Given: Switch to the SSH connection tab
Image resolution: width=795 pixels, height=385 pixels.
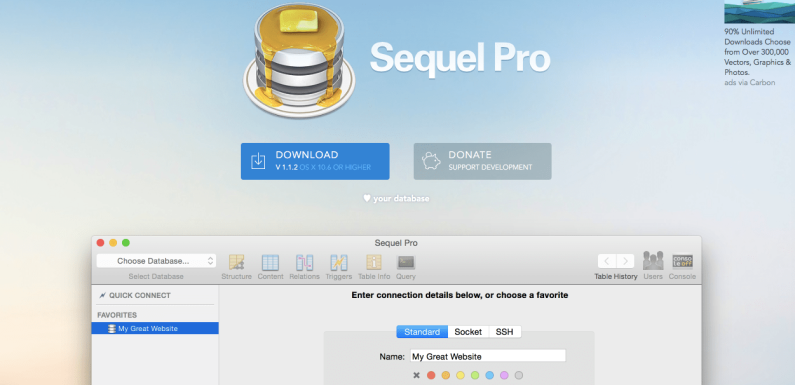Looking at the screenshot, I should click(x=504, y=332).
